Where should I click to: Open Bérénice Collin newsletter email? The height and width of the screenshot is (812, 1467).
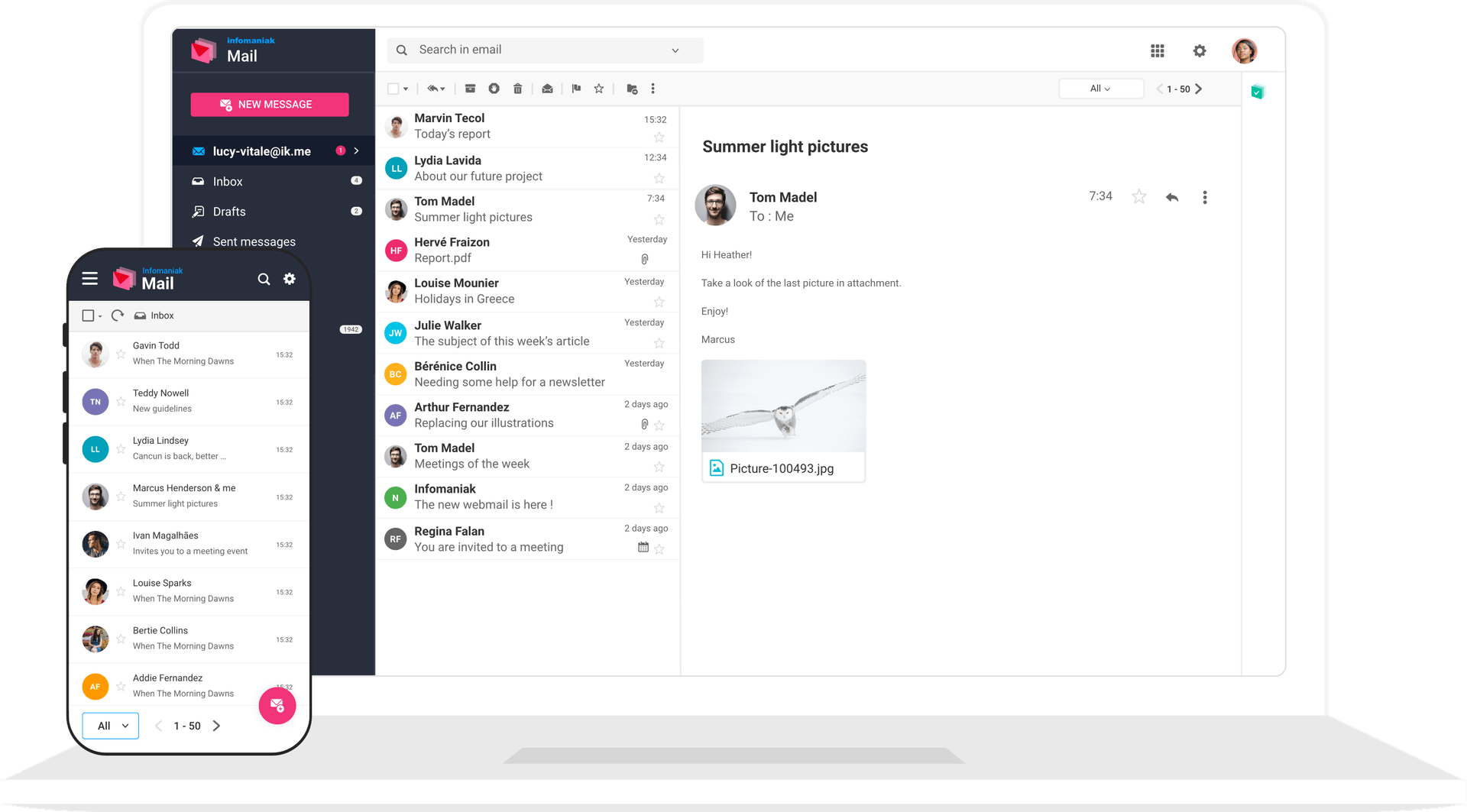coord(527,374)
